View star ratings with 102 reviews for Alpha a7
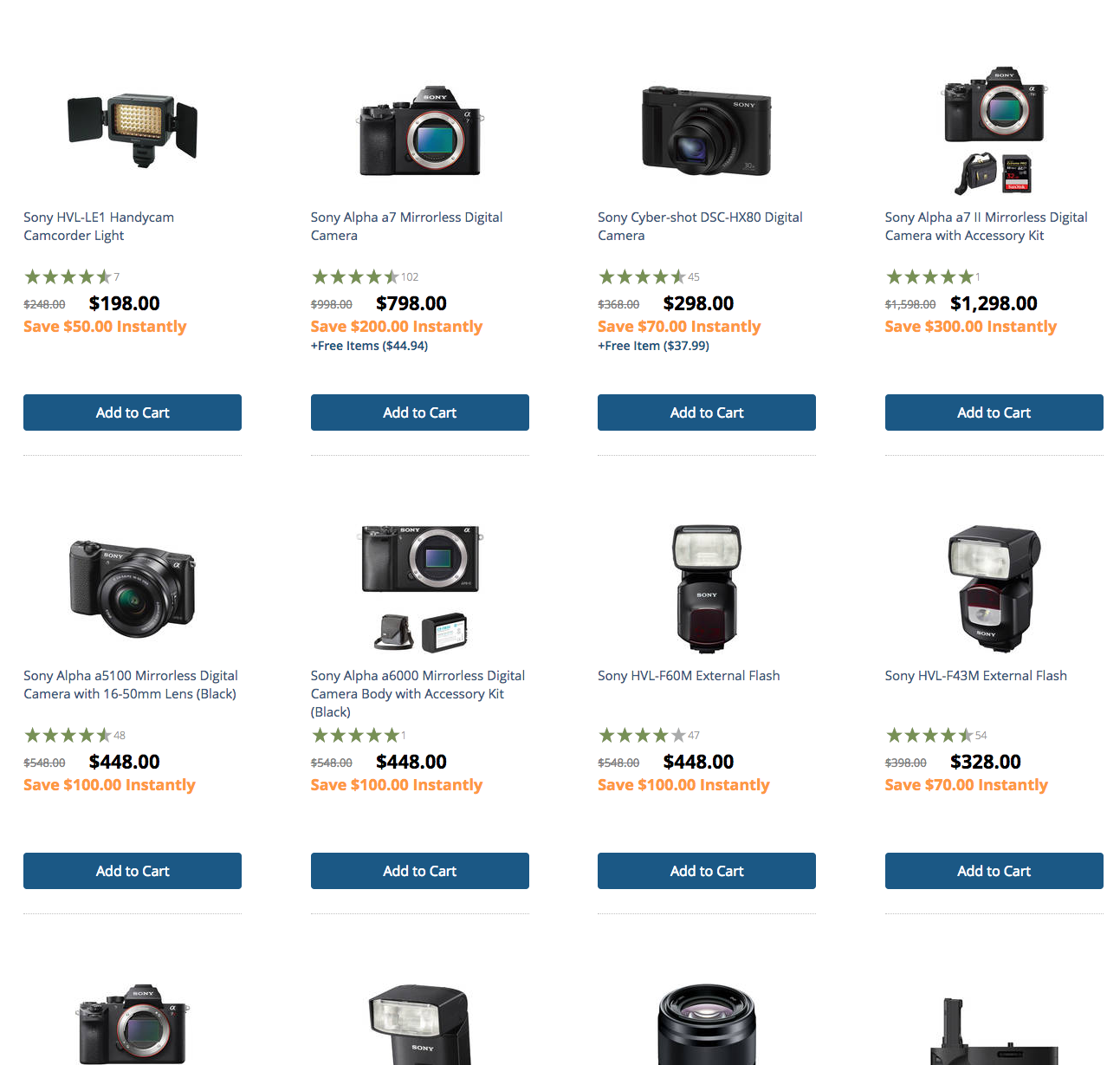Screen dimensions: 1120x1065 tap(365, 277)
